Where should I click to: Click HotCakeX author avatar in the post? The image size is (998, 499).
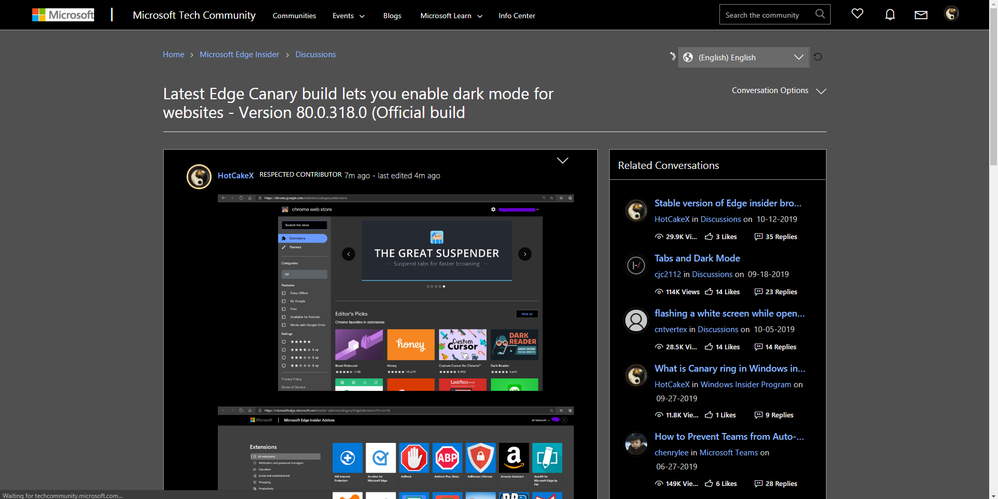(199, 177)
